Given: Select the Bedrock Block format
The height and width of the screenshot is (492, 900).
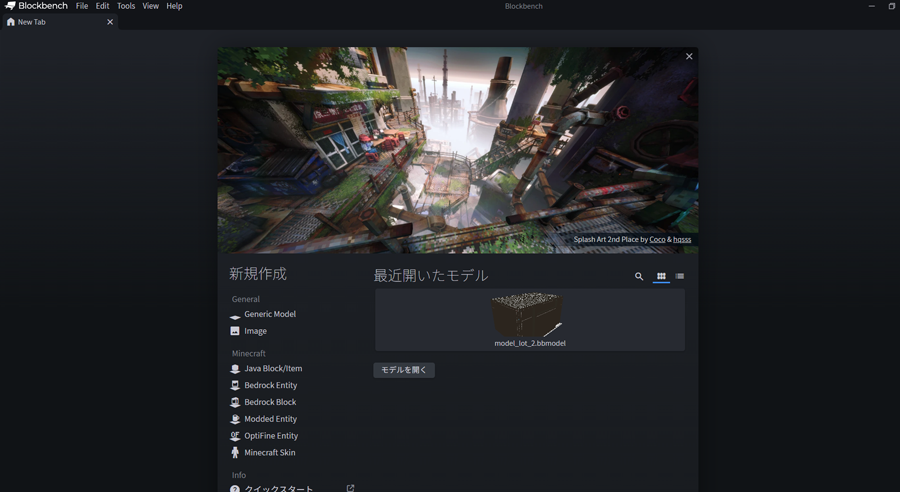Looking at the screenshot, I should click(x=270, y=402).
